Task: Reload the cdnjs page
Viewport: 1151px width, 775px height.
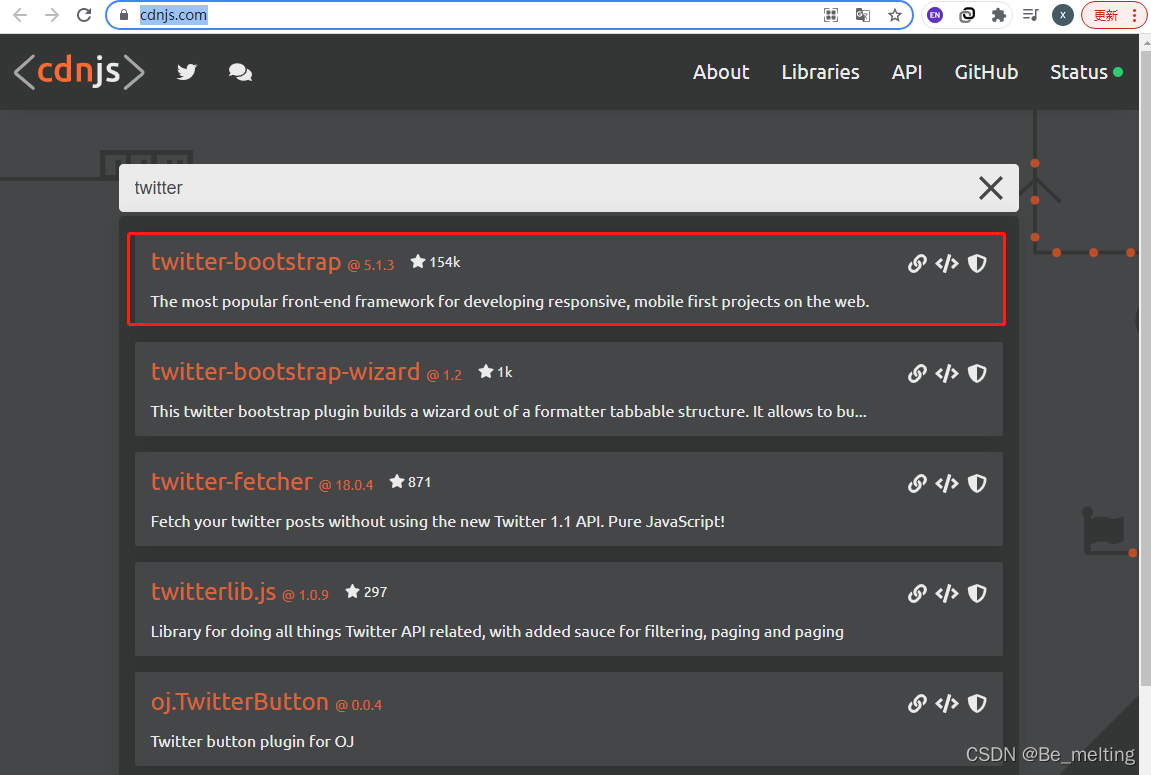Action: point(84,15)
